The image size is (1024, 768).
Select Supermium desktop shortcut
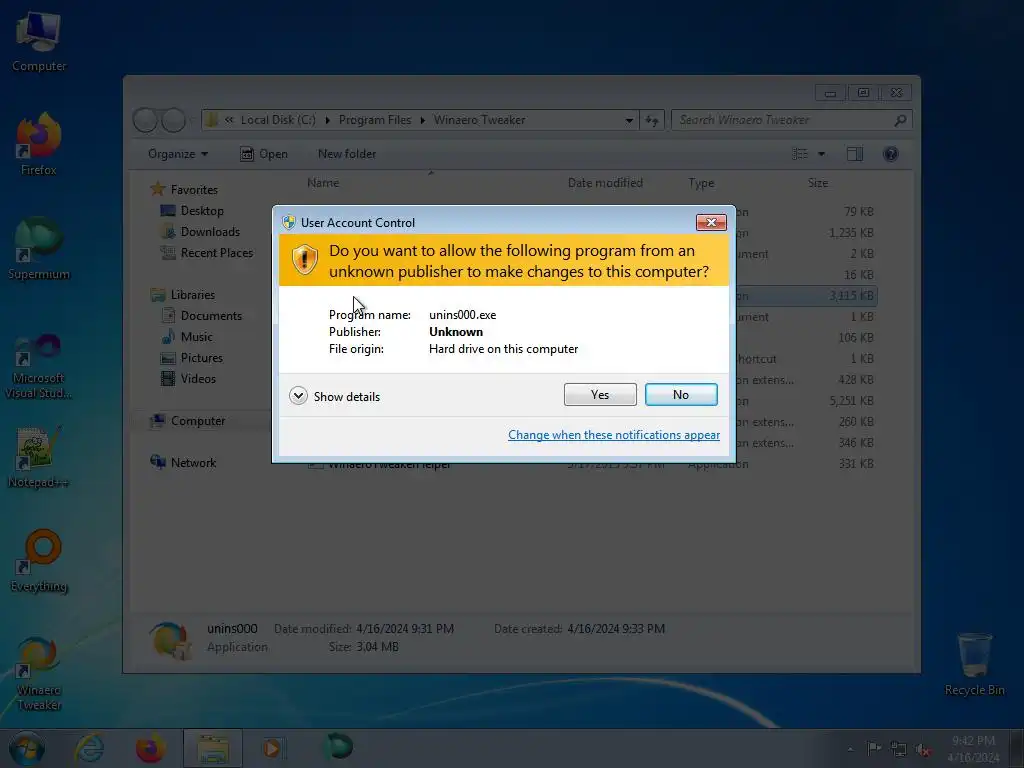click(39, 249)
